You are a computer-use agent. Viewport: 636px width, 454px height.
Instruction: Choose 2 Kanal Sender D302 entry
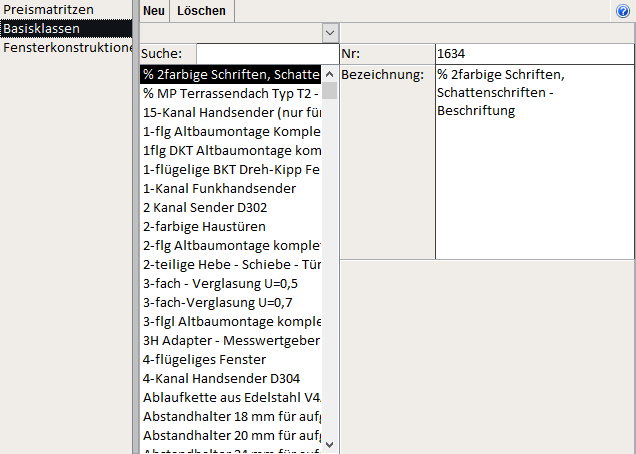205,207
